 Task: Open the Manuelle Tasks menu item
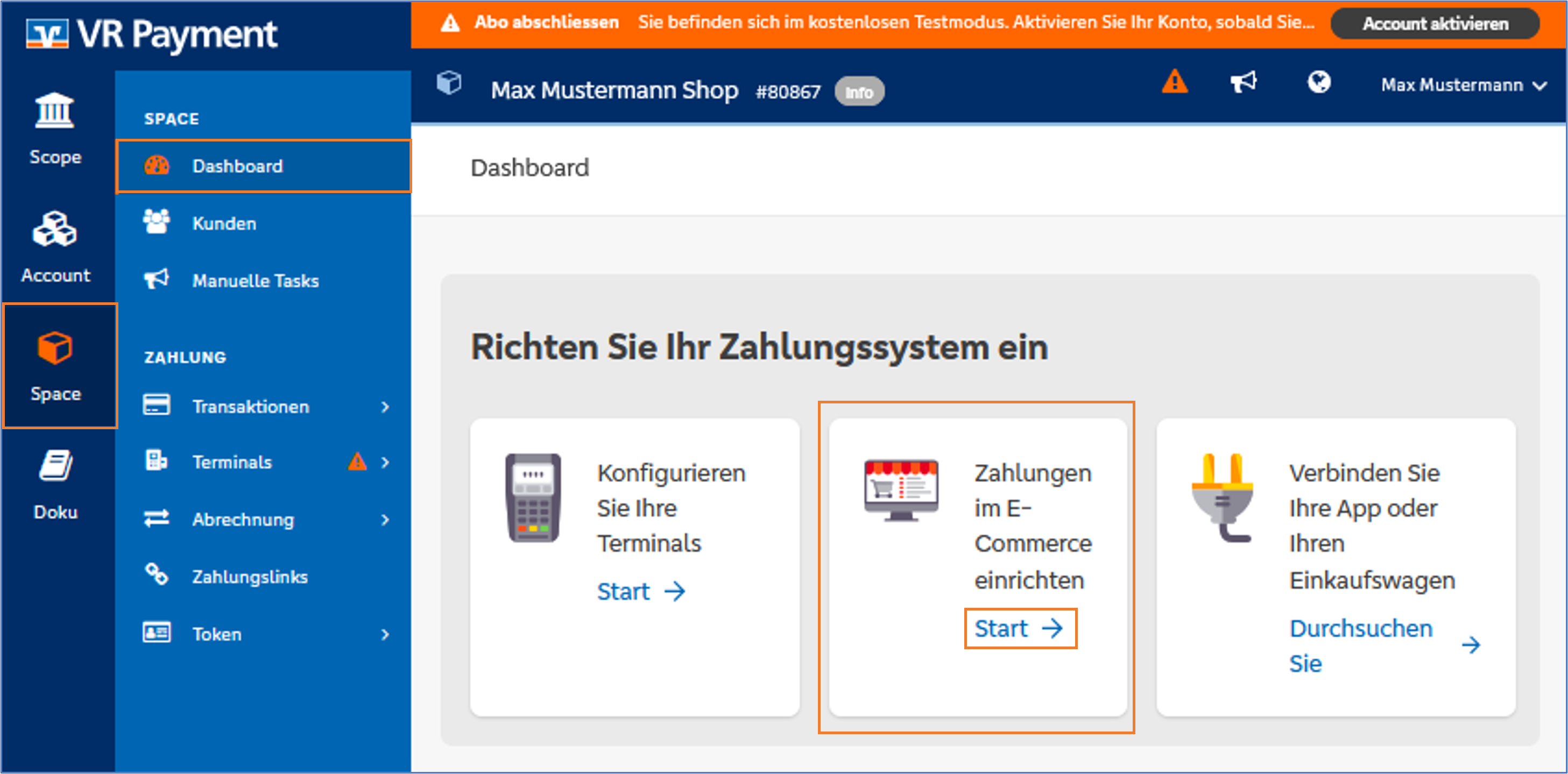[x=263, y=280]
